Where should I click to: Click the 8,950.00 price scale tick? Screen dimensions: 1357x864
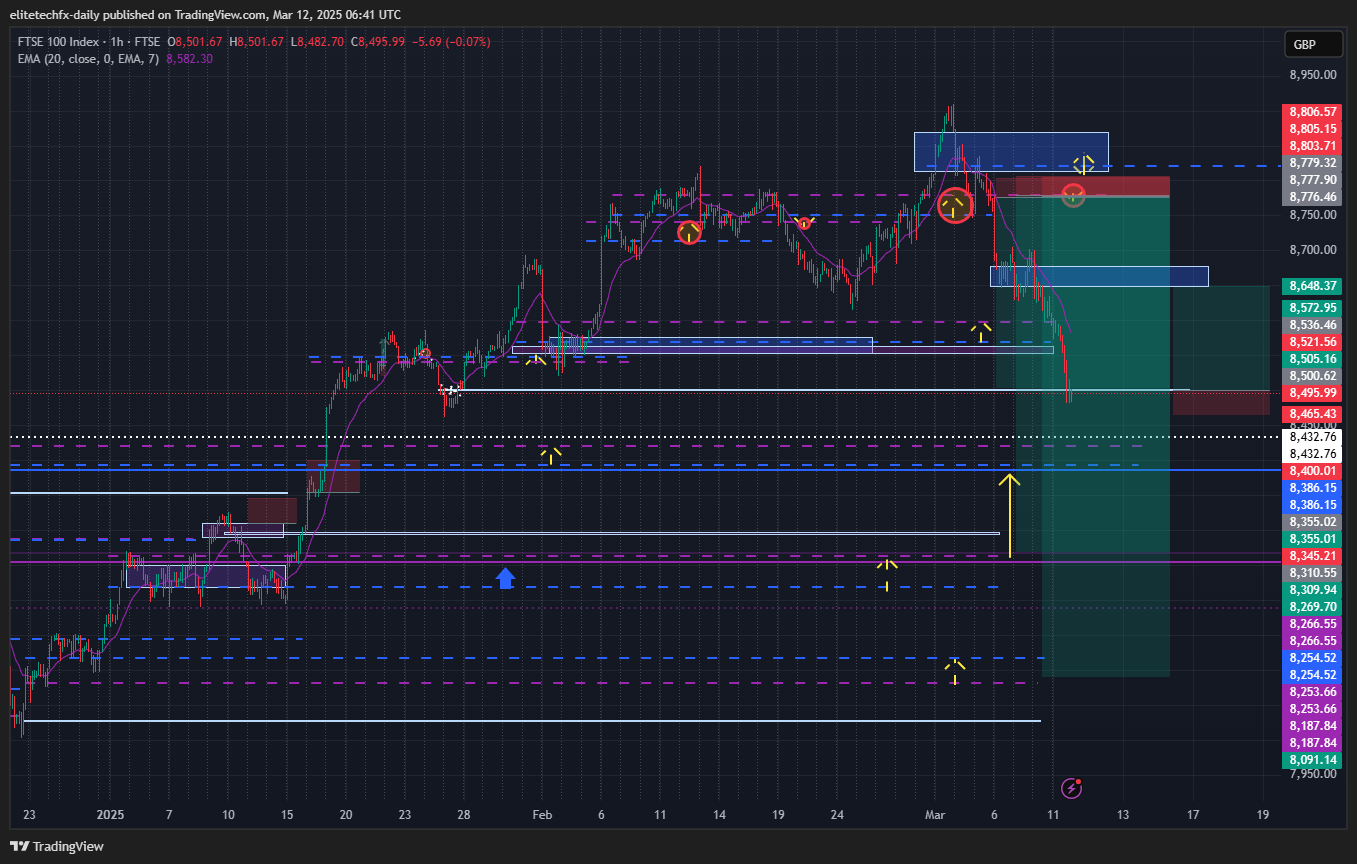pyautogui.click(x=1312, y=75)
